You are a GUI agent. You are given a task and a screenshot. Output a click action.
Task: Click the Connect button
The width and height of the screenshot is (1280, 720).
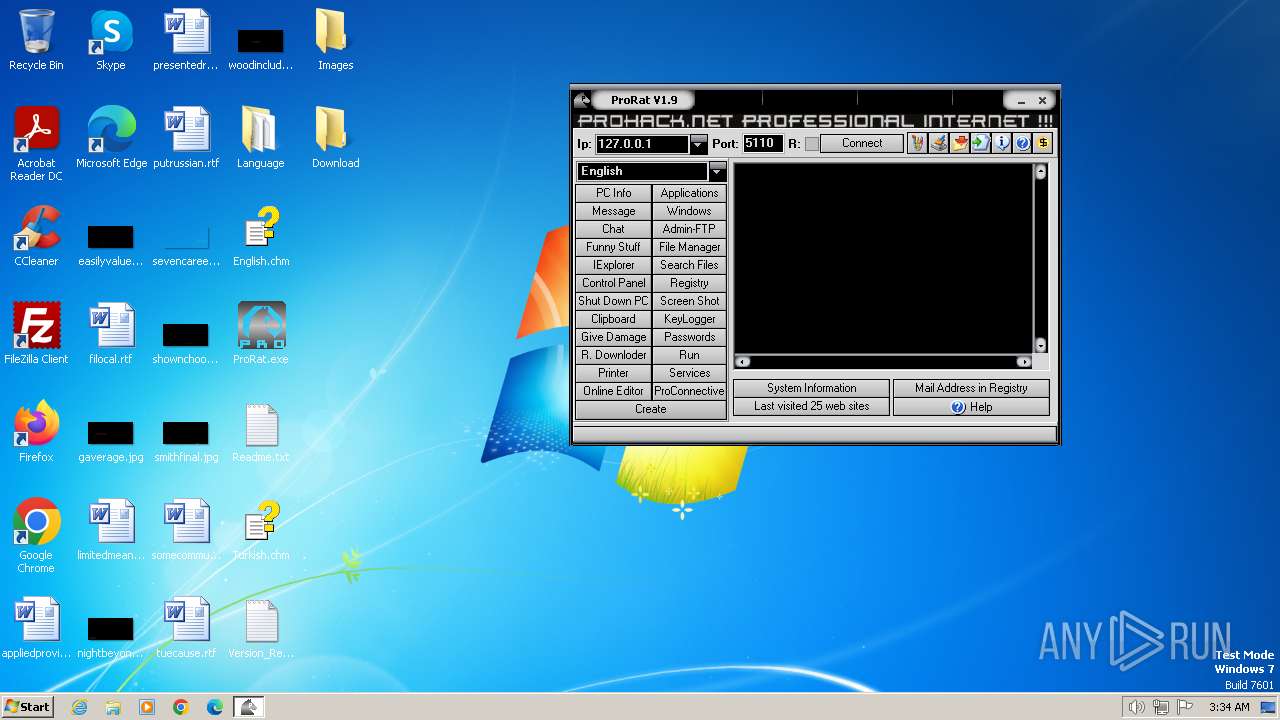(x=862, y=144)
